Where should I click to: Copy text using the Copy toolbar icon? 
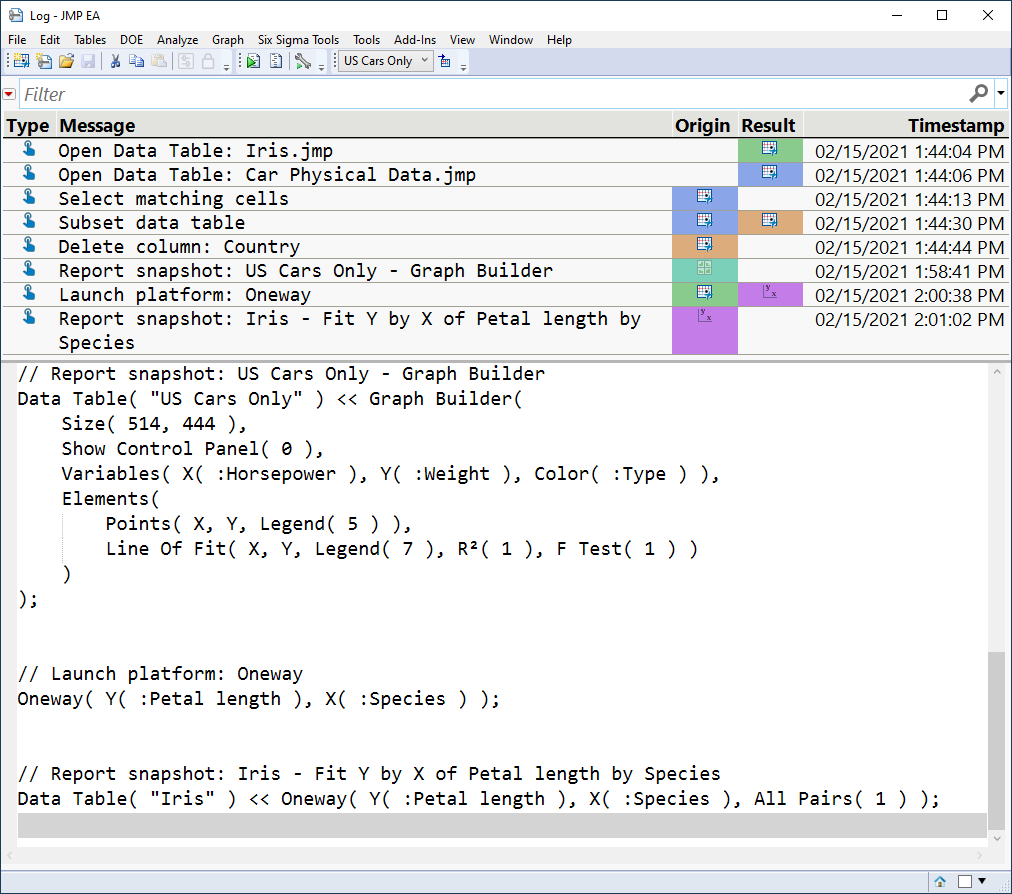136,61
